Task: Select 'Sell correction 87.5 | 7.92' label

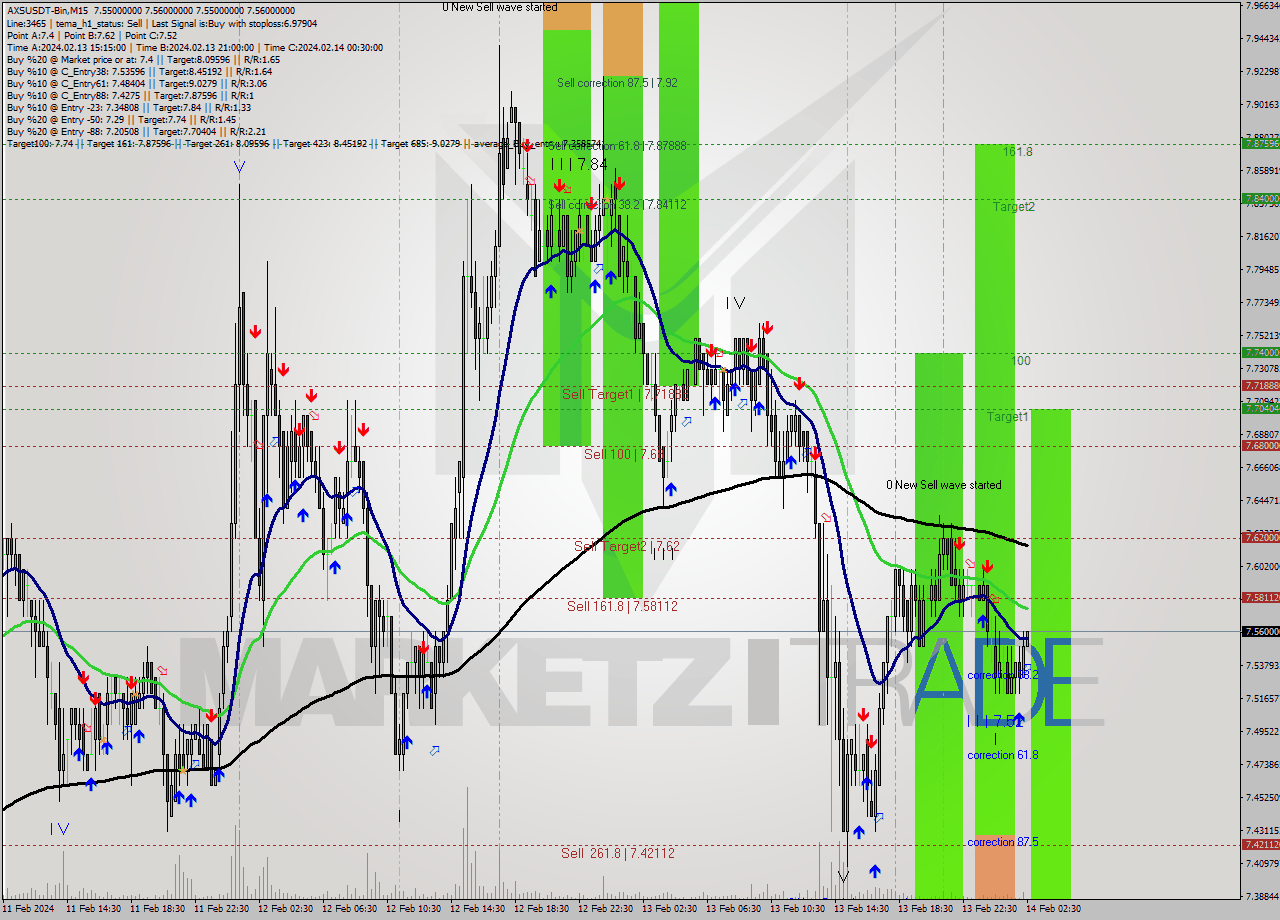Action: click(617, 83)
